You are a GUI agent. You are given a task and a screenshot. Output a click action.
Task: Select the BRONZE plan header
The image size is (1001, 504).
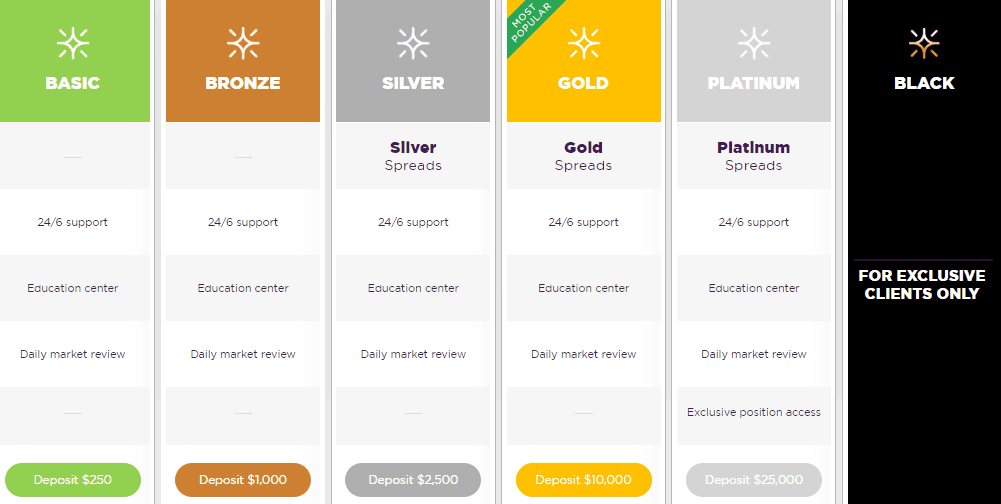[x=243, y=83]
